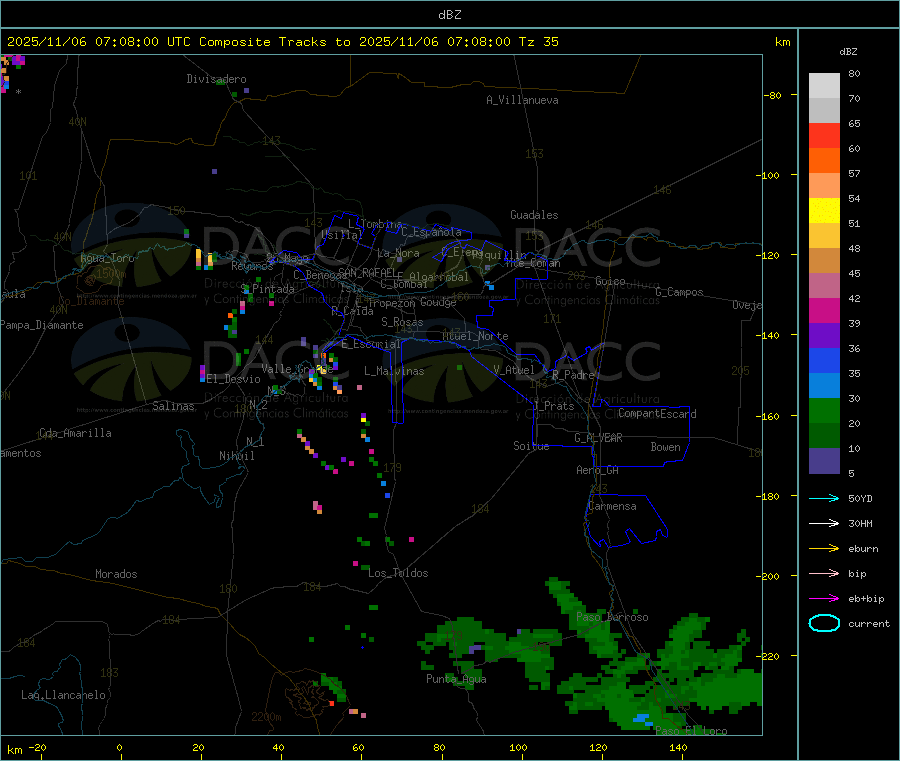Click the Bowen map label
This screenshot has width=900, height=761.
666,447
